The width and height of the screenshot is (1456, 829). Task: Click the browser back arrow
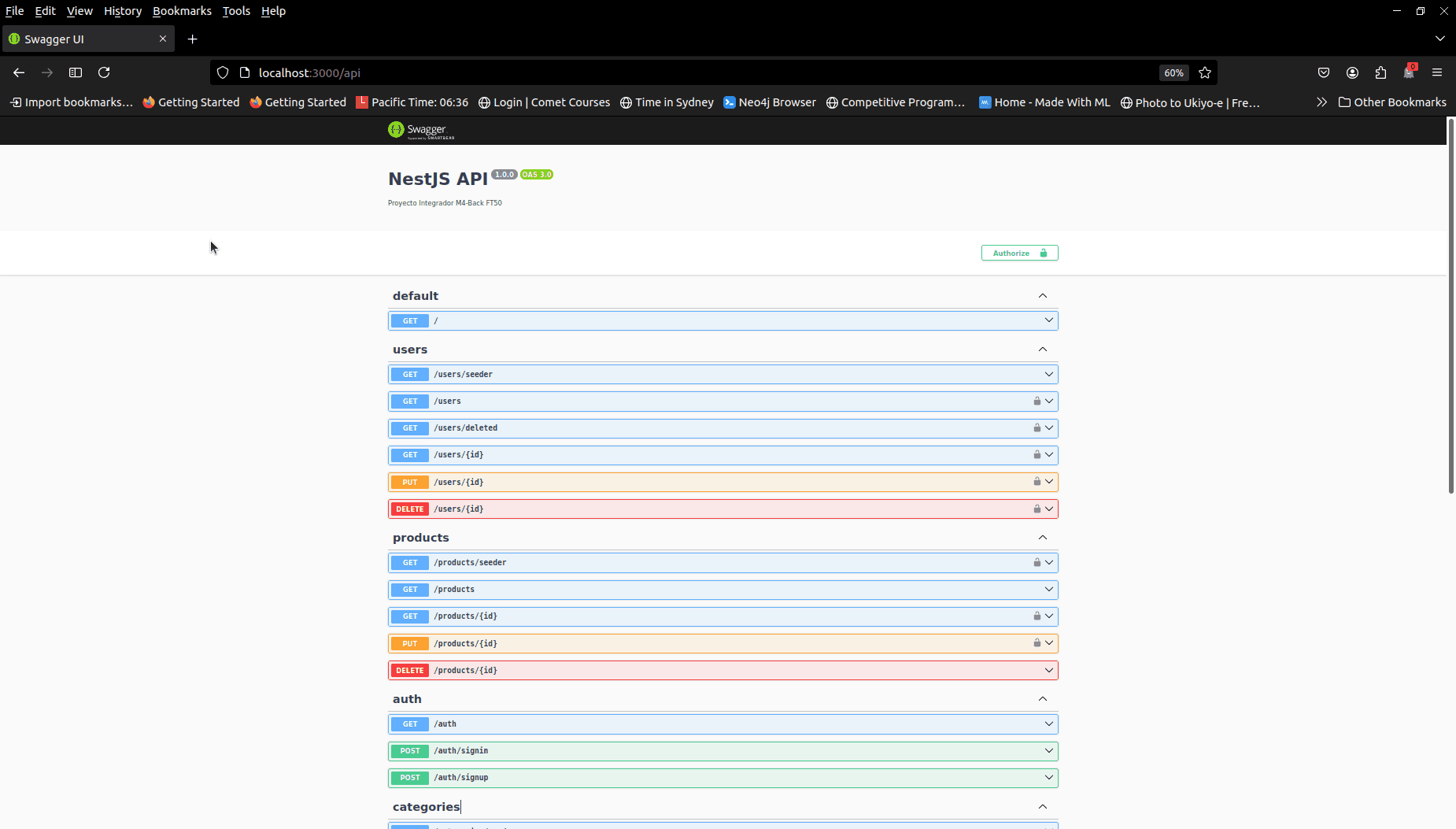(x=19, y=72)
